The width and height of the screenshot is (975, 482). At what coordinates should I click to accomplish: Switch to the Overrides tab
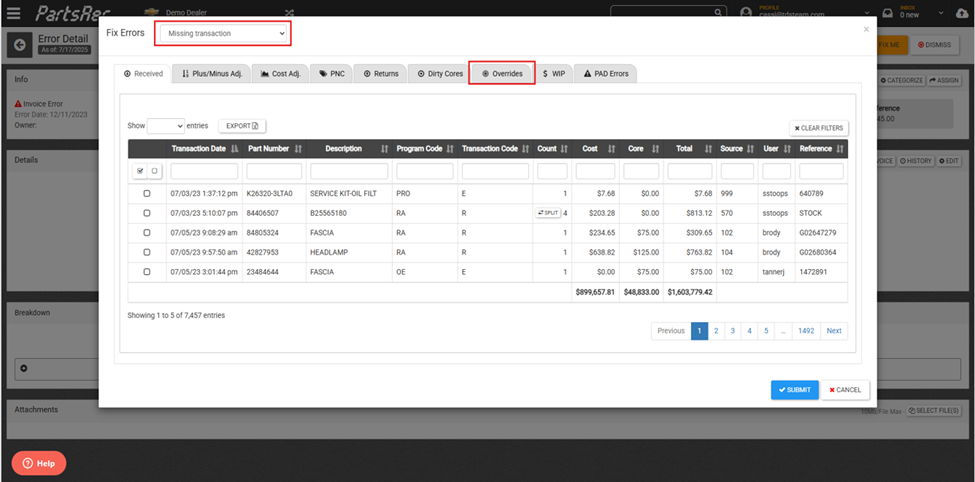[502, 73]
